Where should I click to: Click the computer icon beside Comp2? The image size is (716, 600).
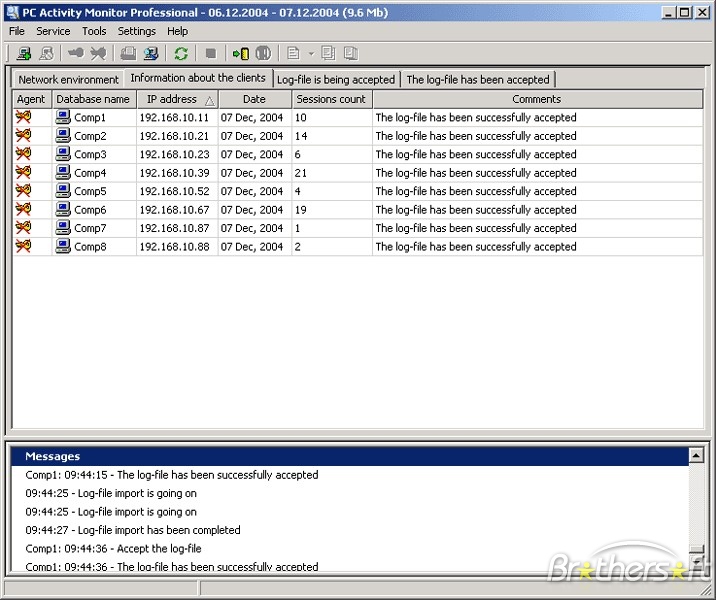click(63, 135)
